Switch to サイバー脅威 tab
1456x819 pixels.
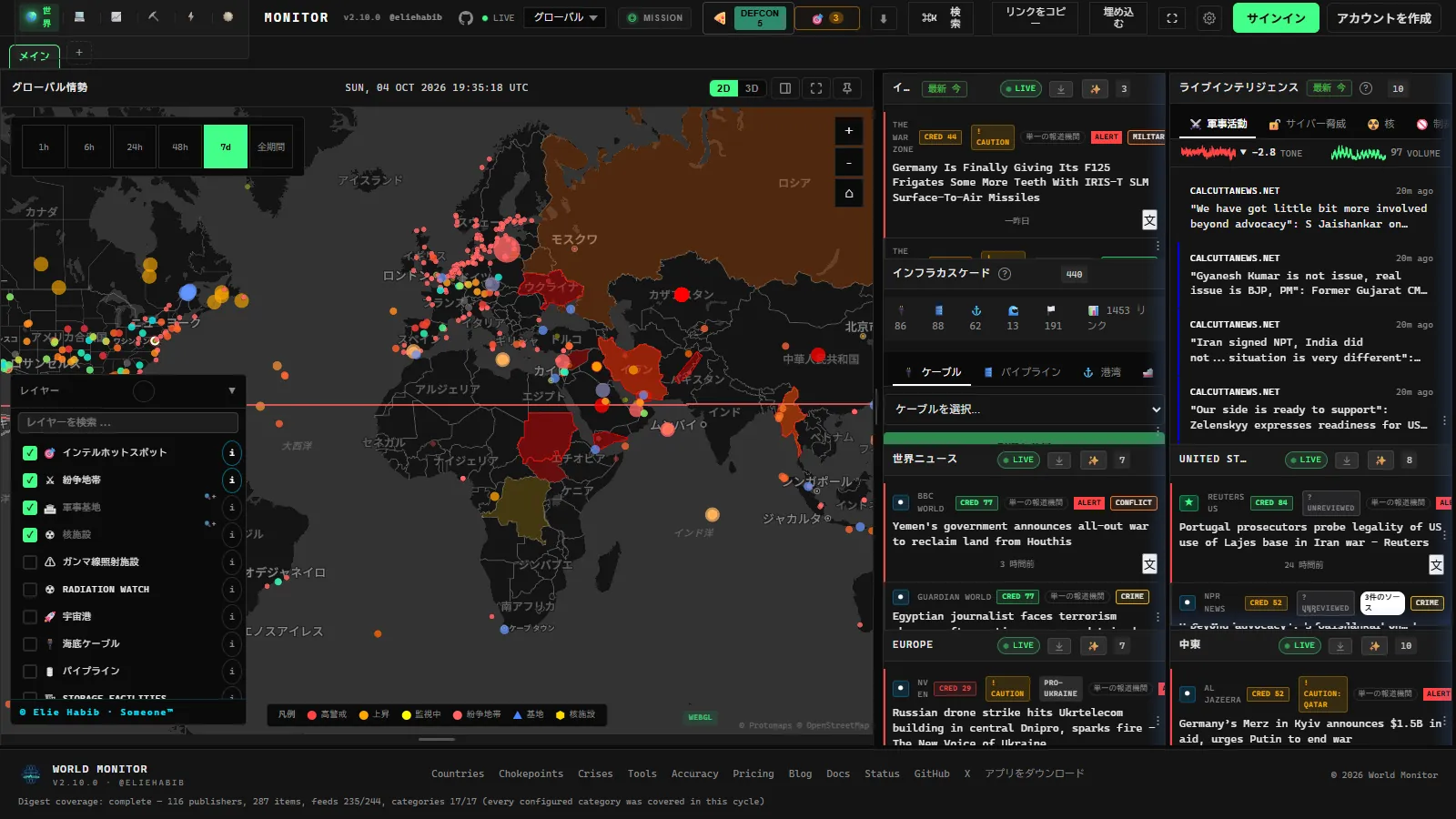(1308, 124)
